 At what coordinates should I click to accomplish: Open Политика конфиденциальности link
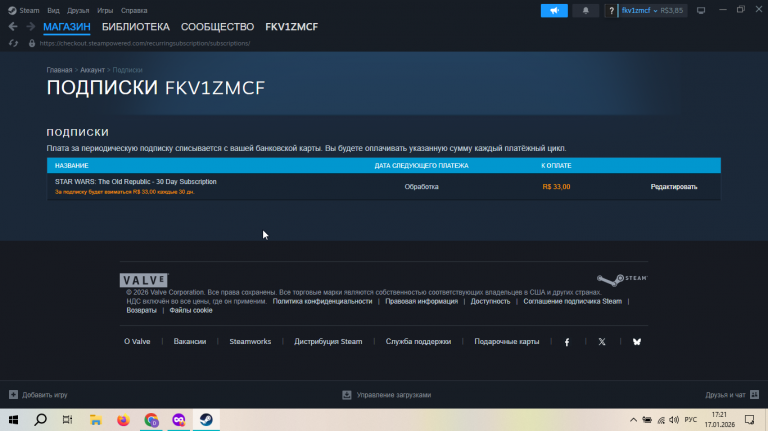[x=322, y=301]
